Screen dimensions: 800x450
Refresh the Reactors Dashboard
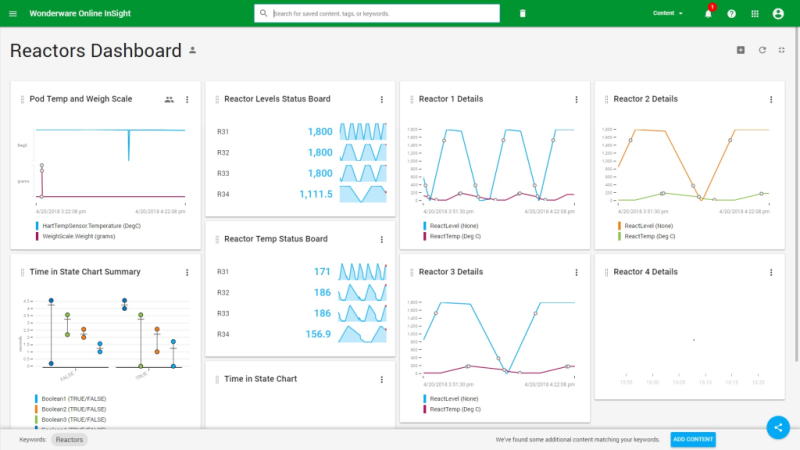coord(762,50)
